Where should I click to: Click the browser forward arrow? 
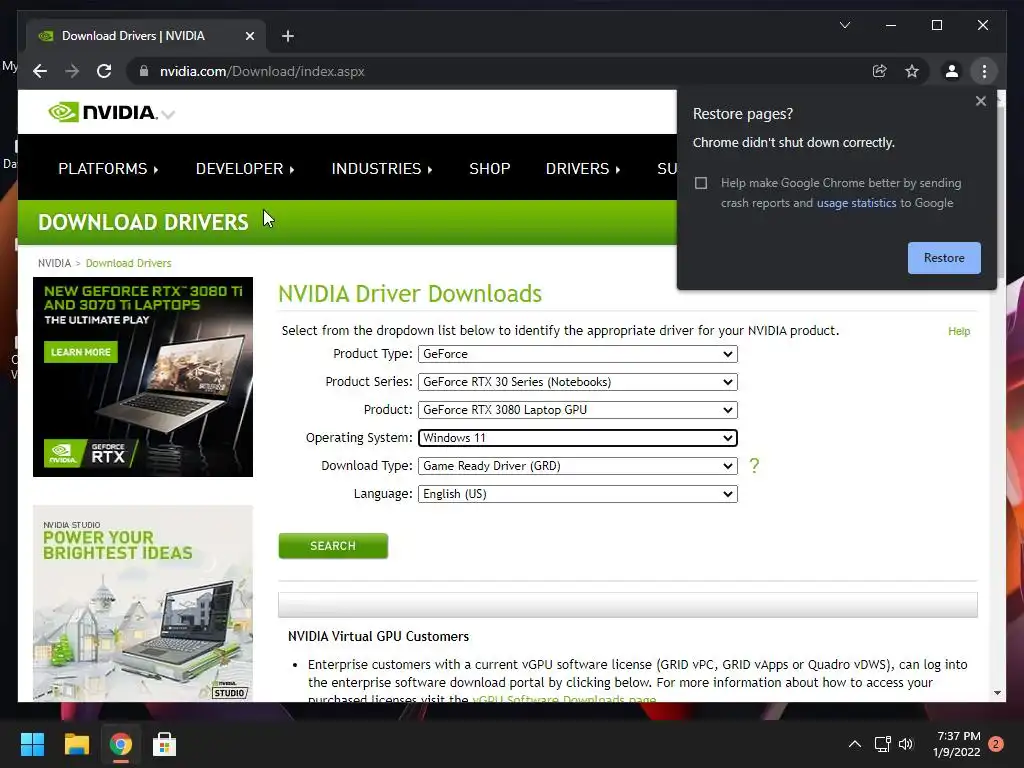point(72,71)
